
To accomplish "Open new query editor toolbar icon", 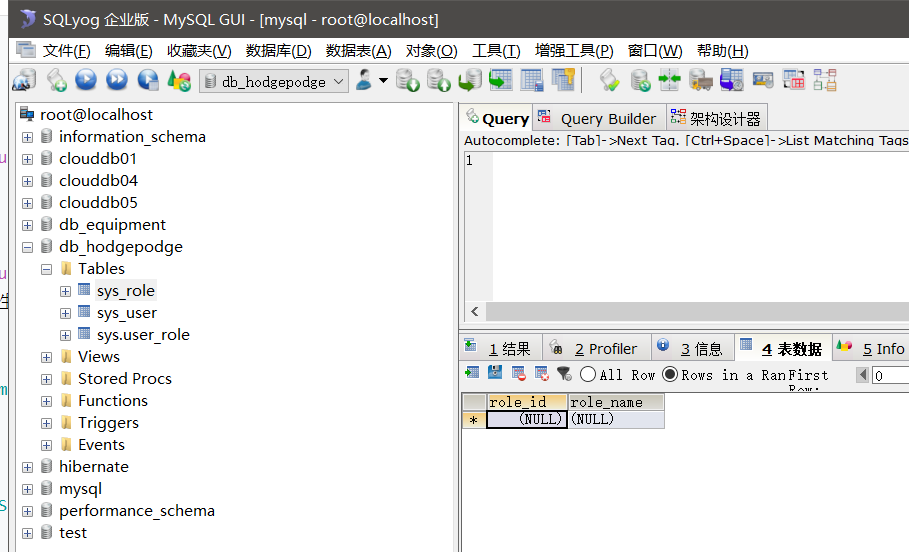I will (x=56, y=80).
